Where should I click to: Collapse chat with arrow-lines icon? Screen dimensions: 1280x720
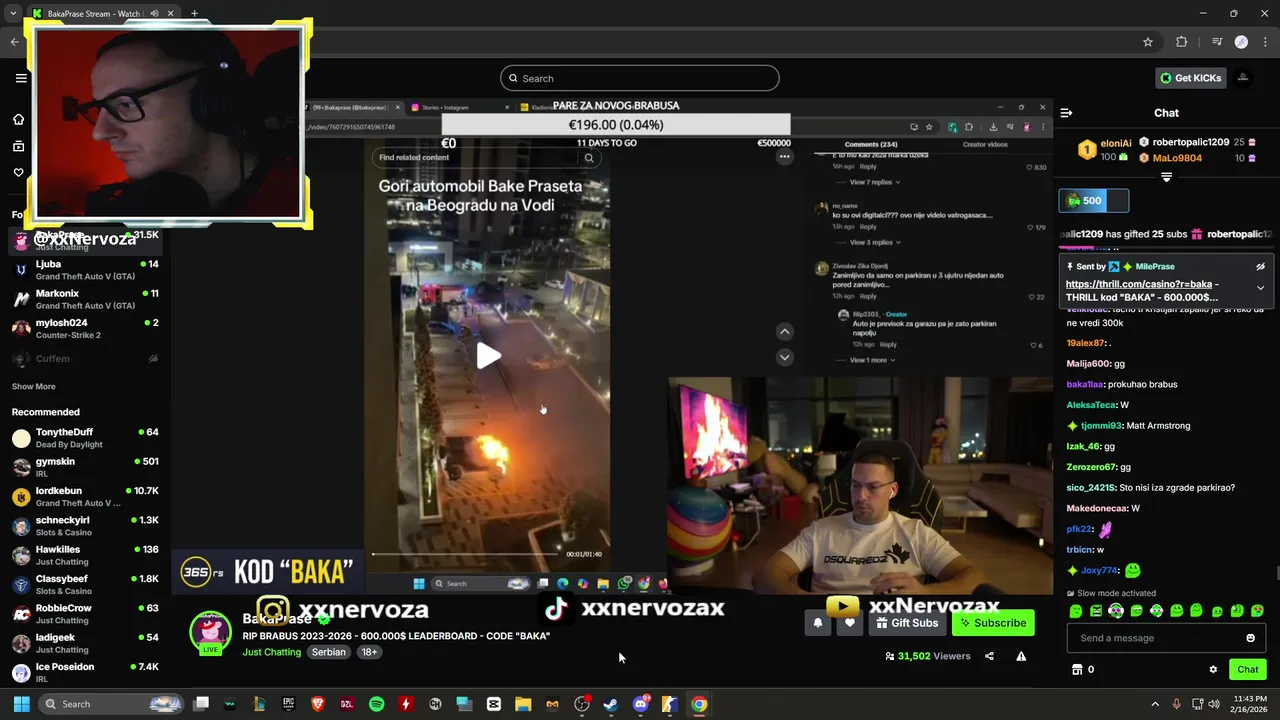coord(1066,113)
